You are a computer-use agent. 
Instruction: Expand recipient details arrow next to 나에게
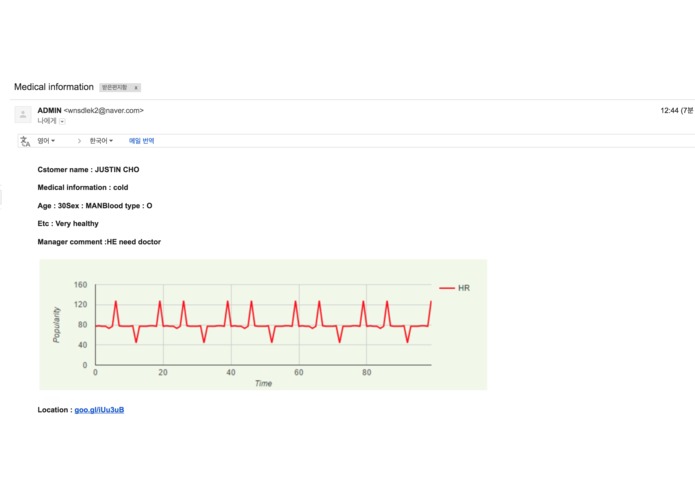pyautogui.click(x=62, y=121)
